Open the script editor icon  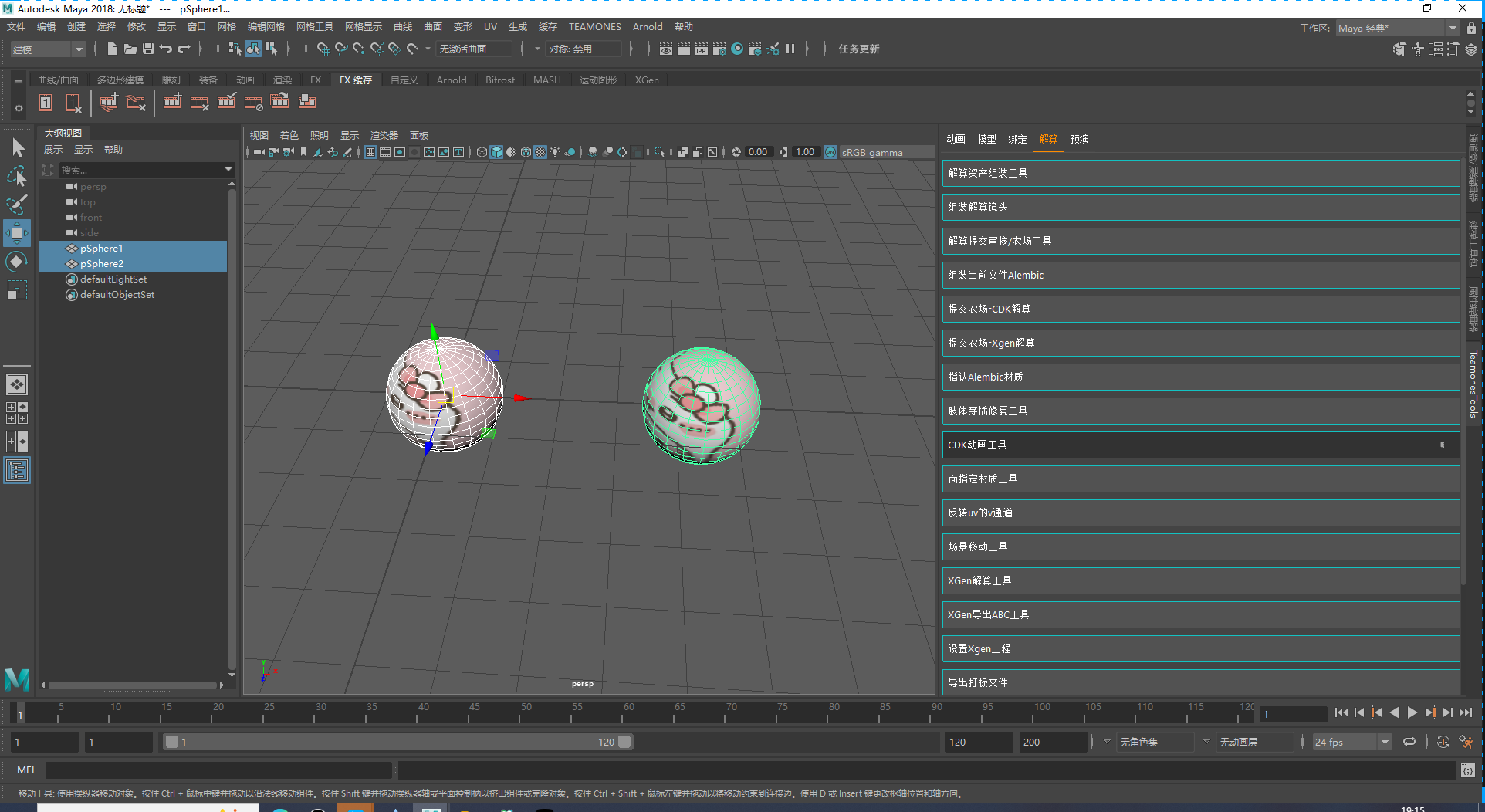tap(1467, 770)
